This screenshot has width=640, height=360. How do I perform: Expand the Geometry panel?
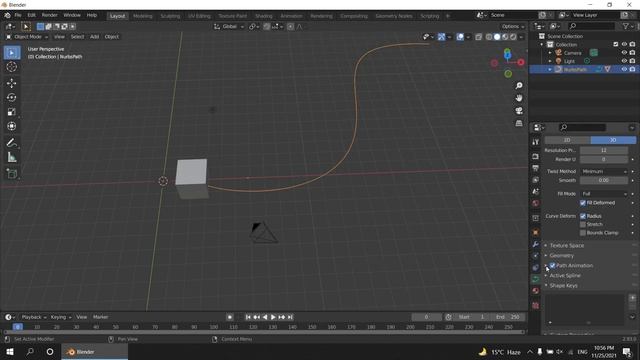[561, 256]
